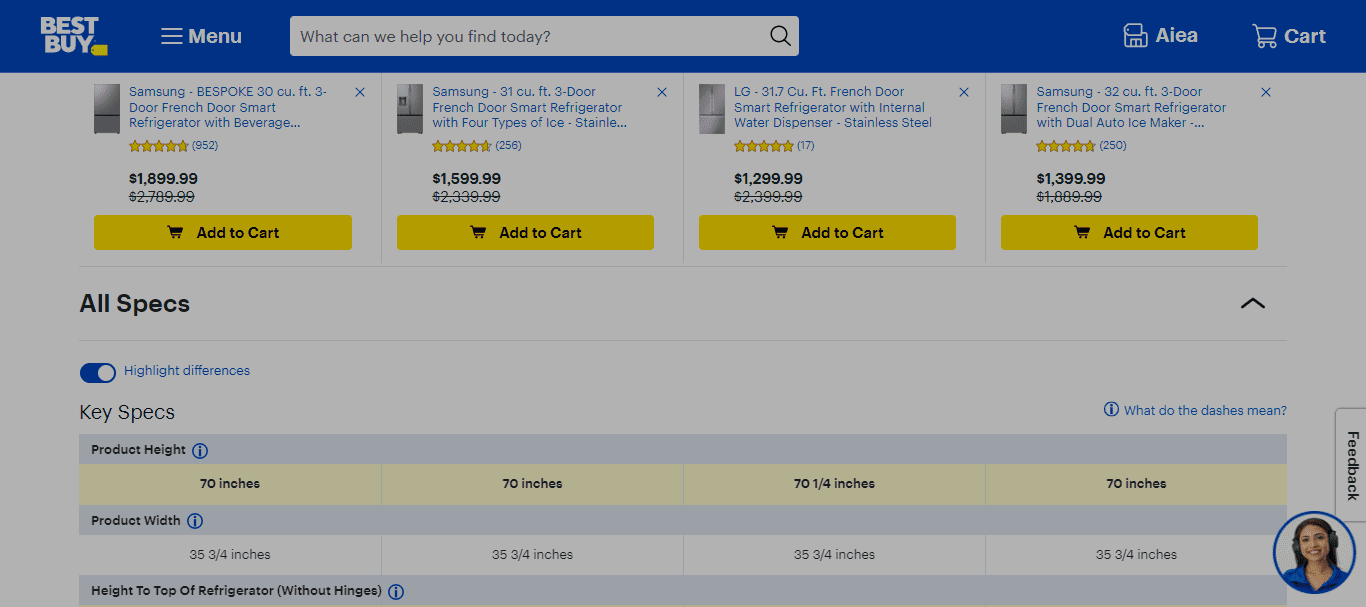Remove Samsung BESPOKE 30 cu. ft. from comparison
The width and height of the screenshot is (1366, 607).
click(x=360, y=92)
